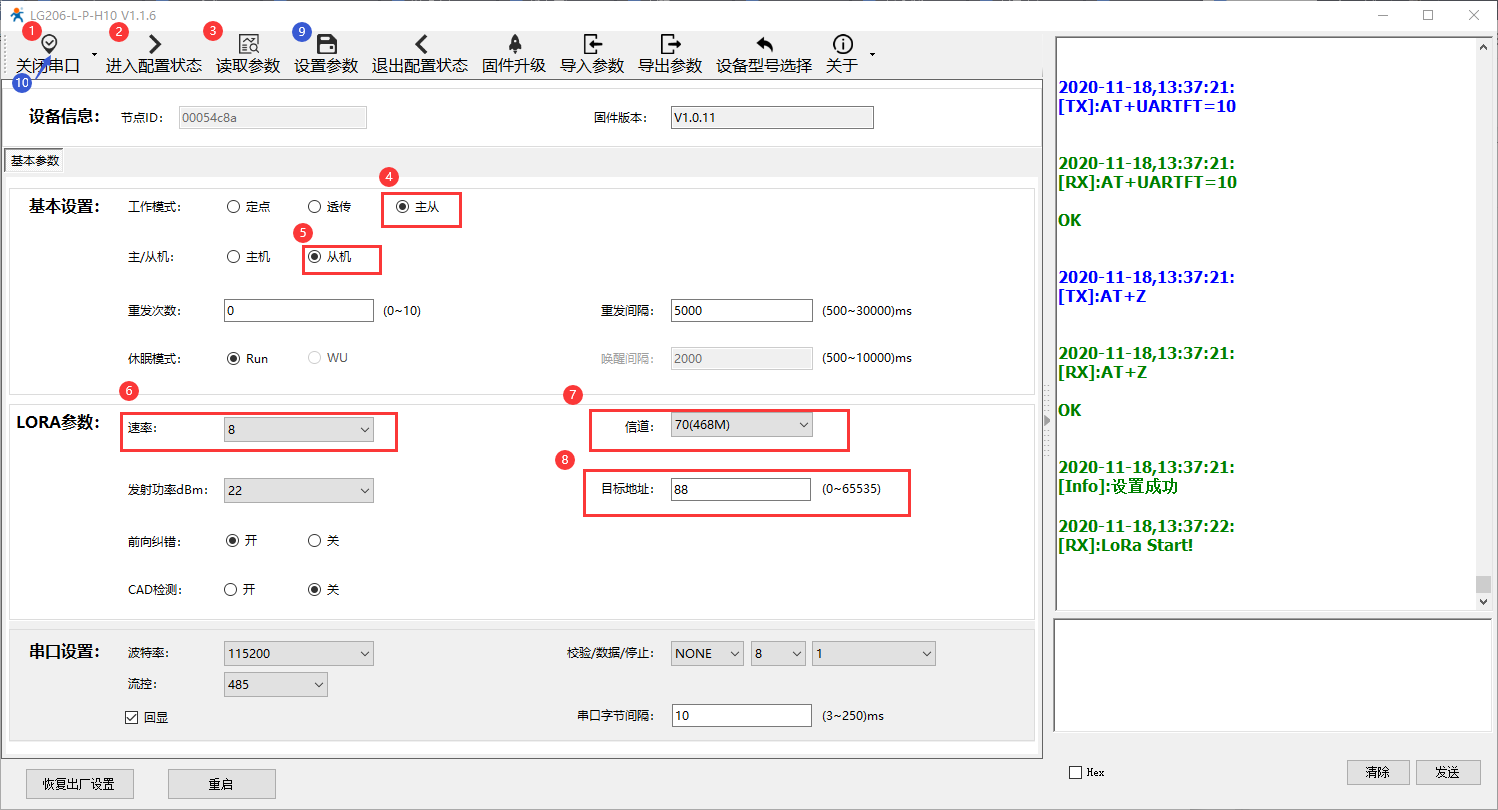
Task: Expand the 波特率 baud rate dropdown
Action: pyautogui.click(x=298, y=654)
